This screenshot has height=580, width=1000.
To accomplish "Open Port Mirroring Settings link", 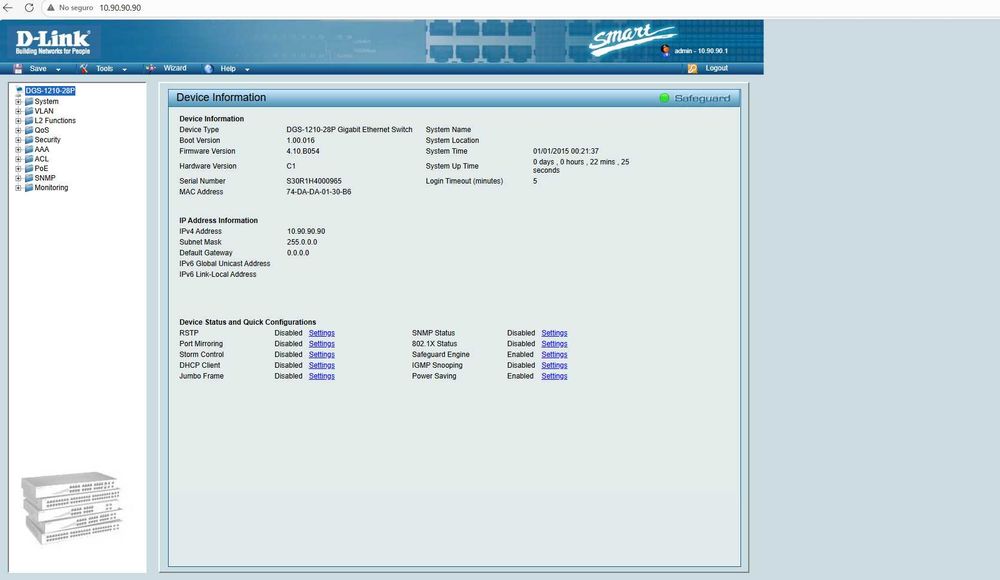I will point(321,344).
